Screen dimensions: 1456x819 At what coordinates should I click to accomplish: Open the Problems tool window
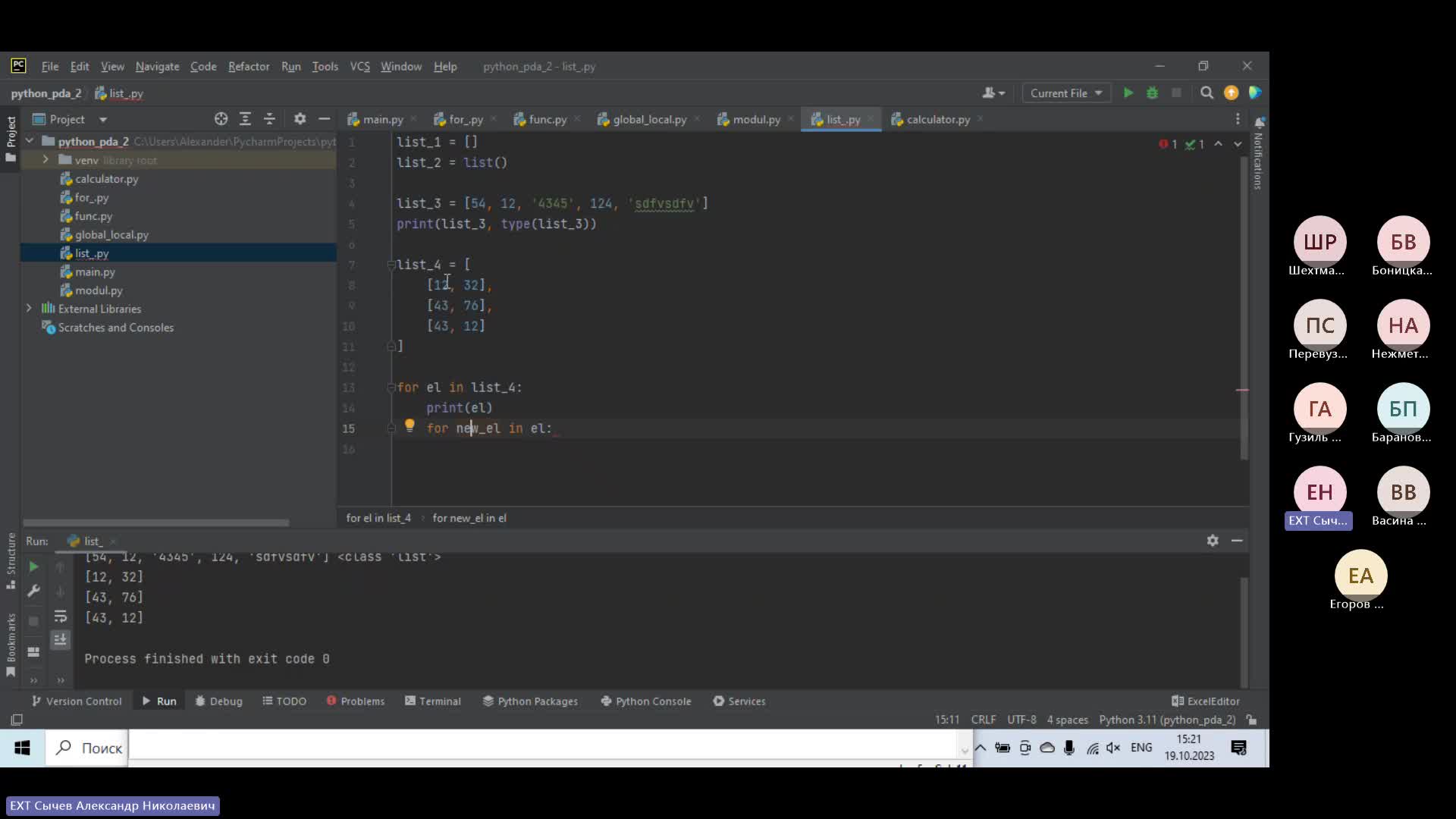pyautogui.click(x=356, y=701)
